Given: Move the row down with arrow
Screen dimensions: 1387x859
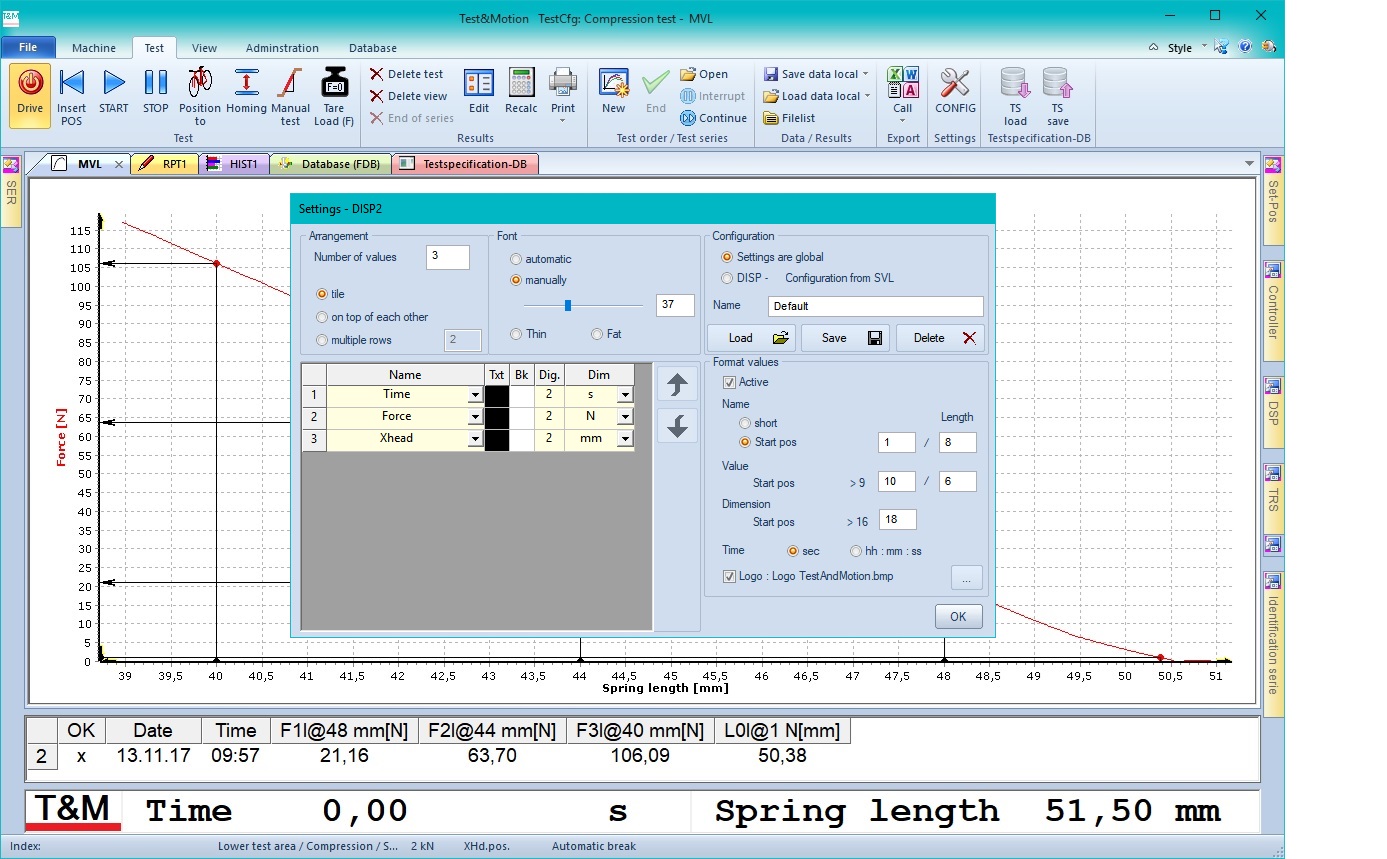Looking at the screenshot, I should click(677, 426).
